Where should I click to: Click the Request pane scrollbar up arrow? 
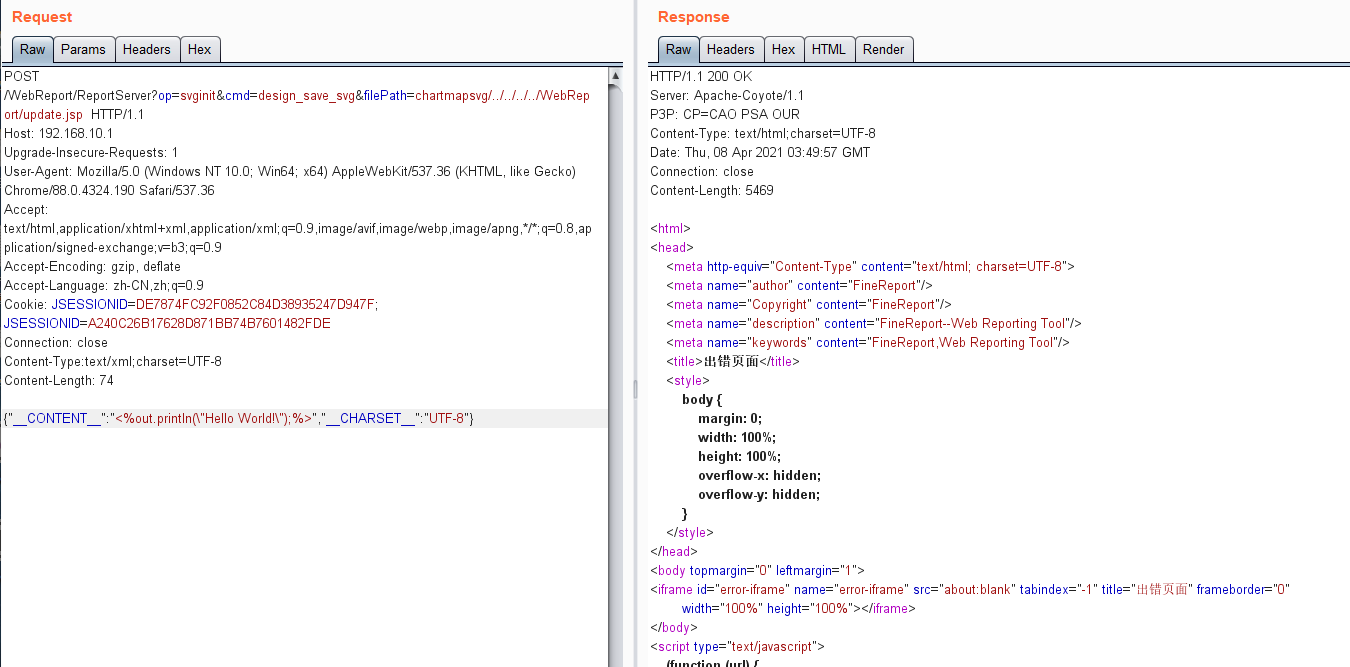point(615,76)
